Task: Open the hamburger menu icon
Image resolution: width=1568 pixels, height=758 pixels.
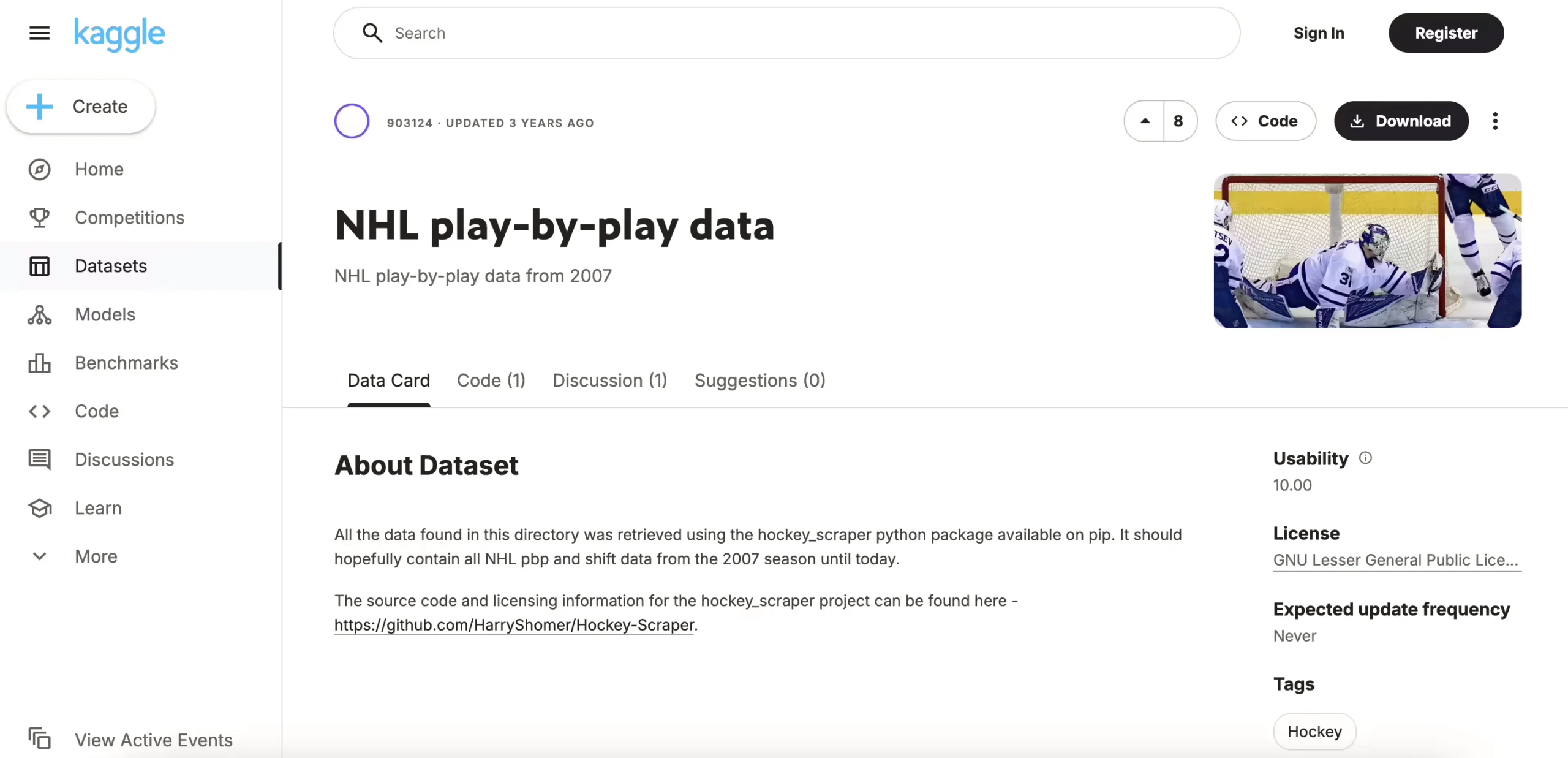Action: pos(39,33)
